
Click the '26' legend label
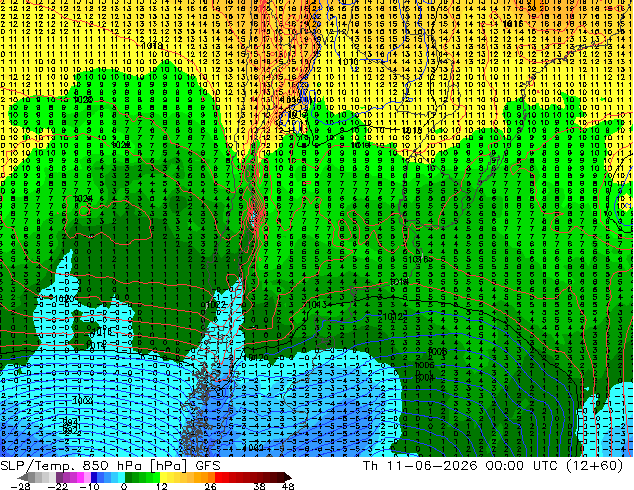[x=210, y=486]
